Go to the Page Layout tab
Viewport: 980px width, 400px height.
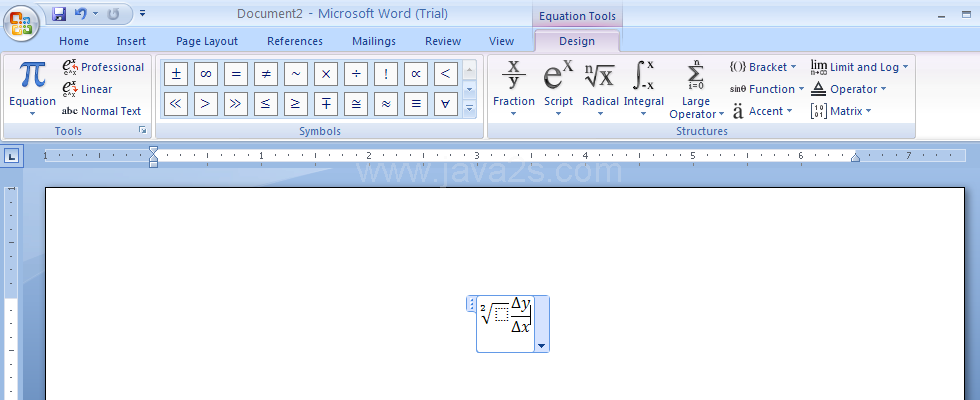click(207, 41)
